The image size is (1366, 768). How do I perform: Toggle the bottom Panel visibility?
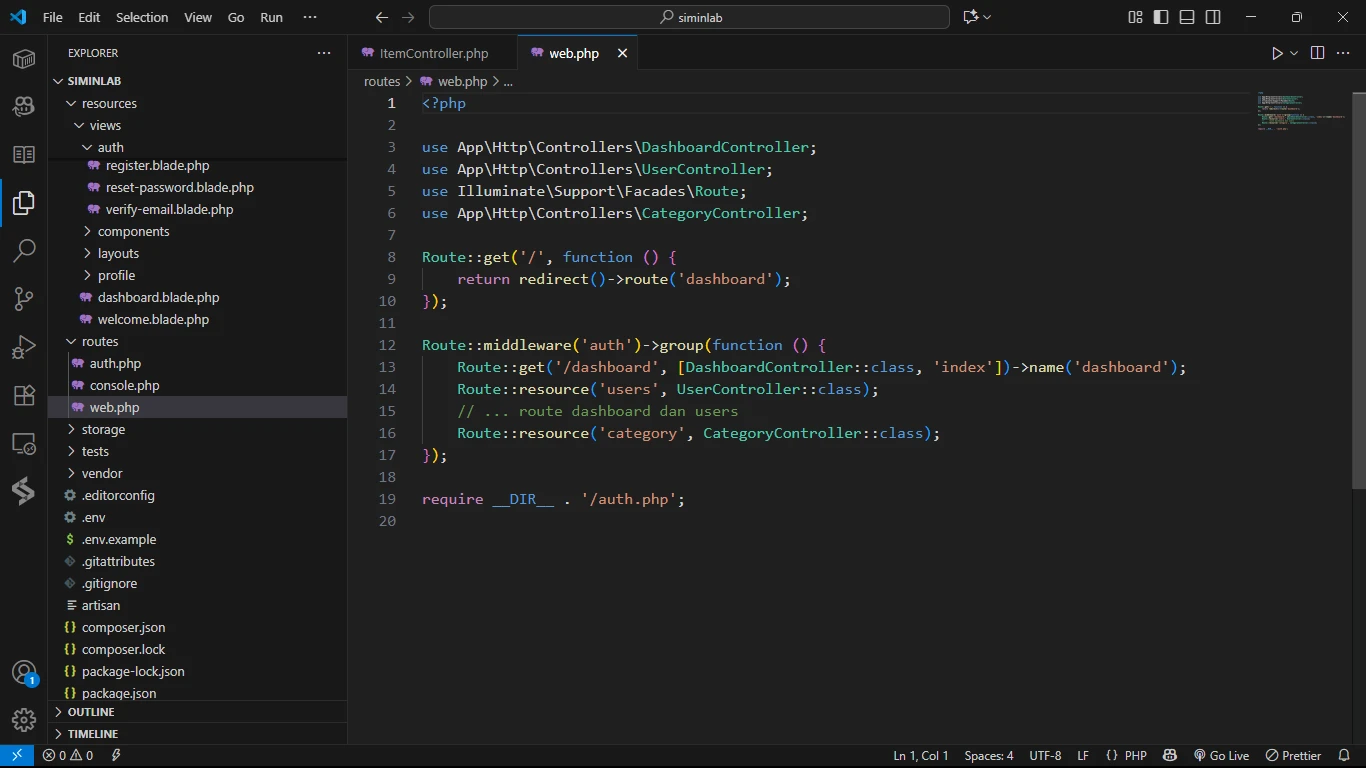coord(1187,17)
